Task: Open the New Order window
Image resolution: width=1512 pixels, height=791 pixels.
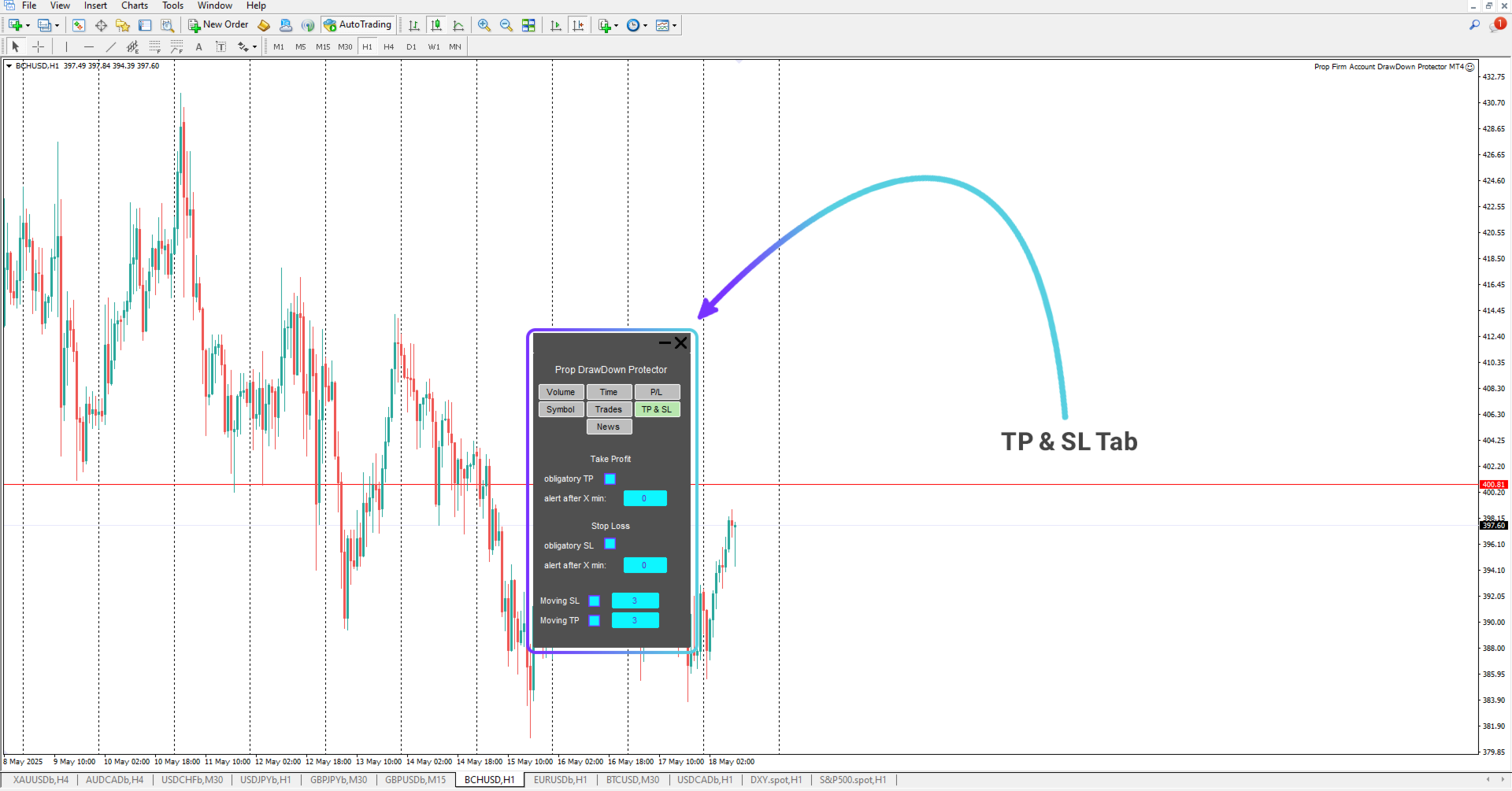Action: (217, 24)
